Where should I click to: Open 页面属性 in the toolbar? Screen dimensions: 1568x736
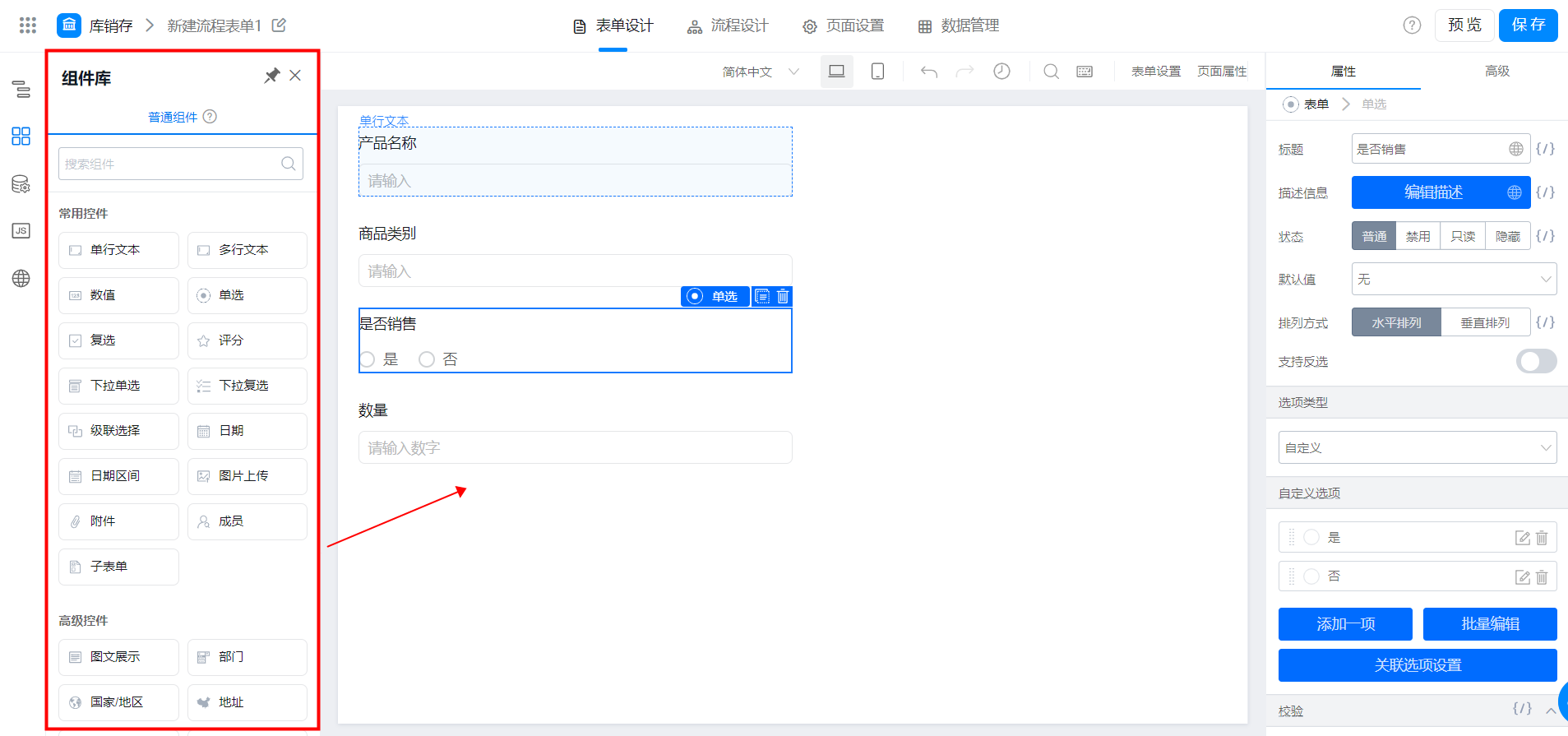tap(1222, 72)
